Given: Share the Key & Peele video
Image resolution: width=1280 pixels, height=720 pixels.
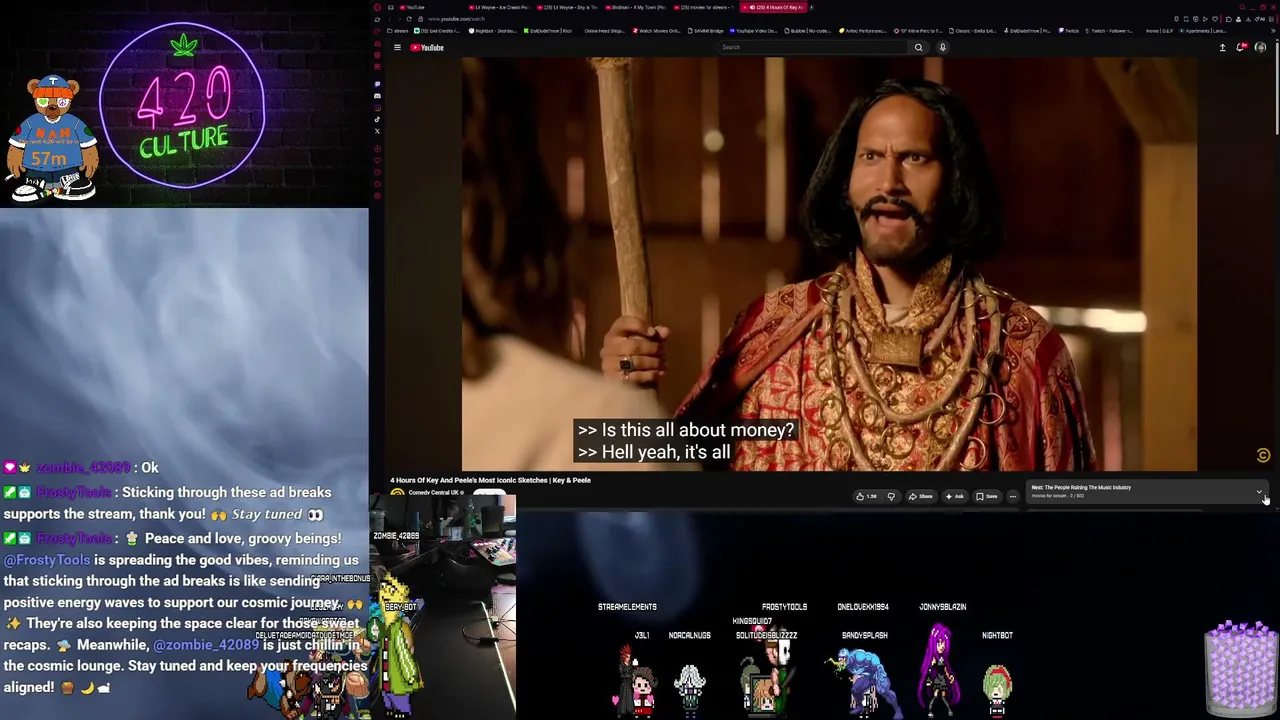Looking at the screenshot, I should point(920,496).
